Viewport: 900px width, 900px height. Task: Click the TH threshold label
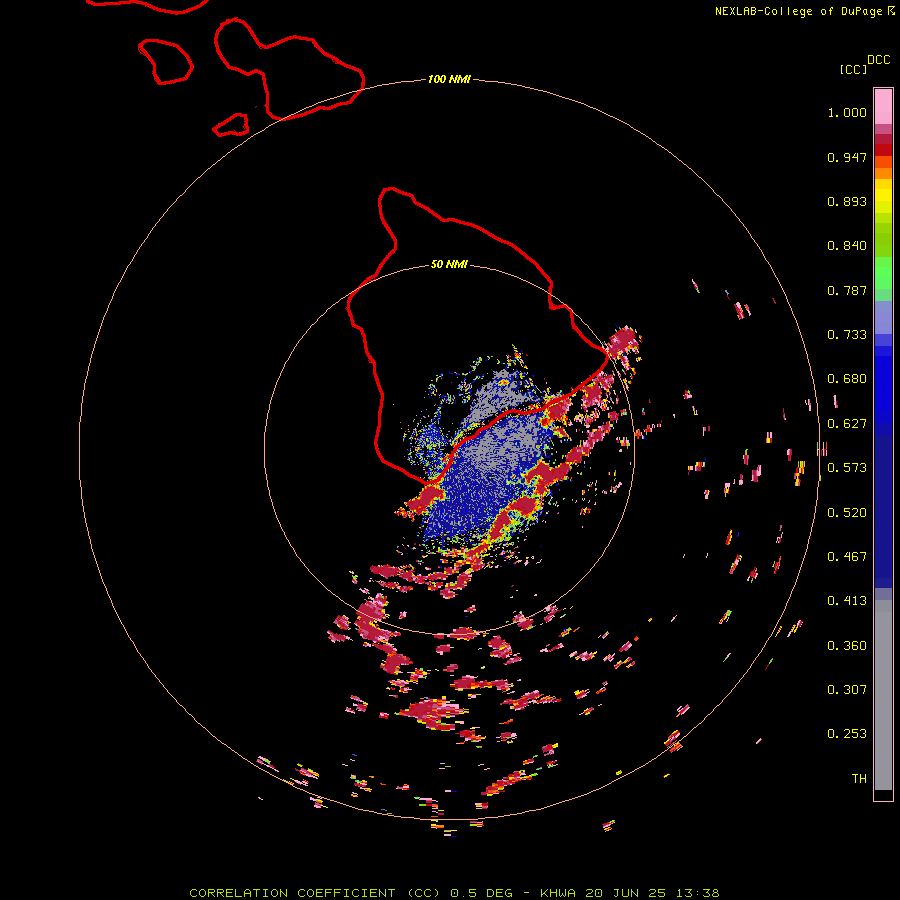point(859,779)
